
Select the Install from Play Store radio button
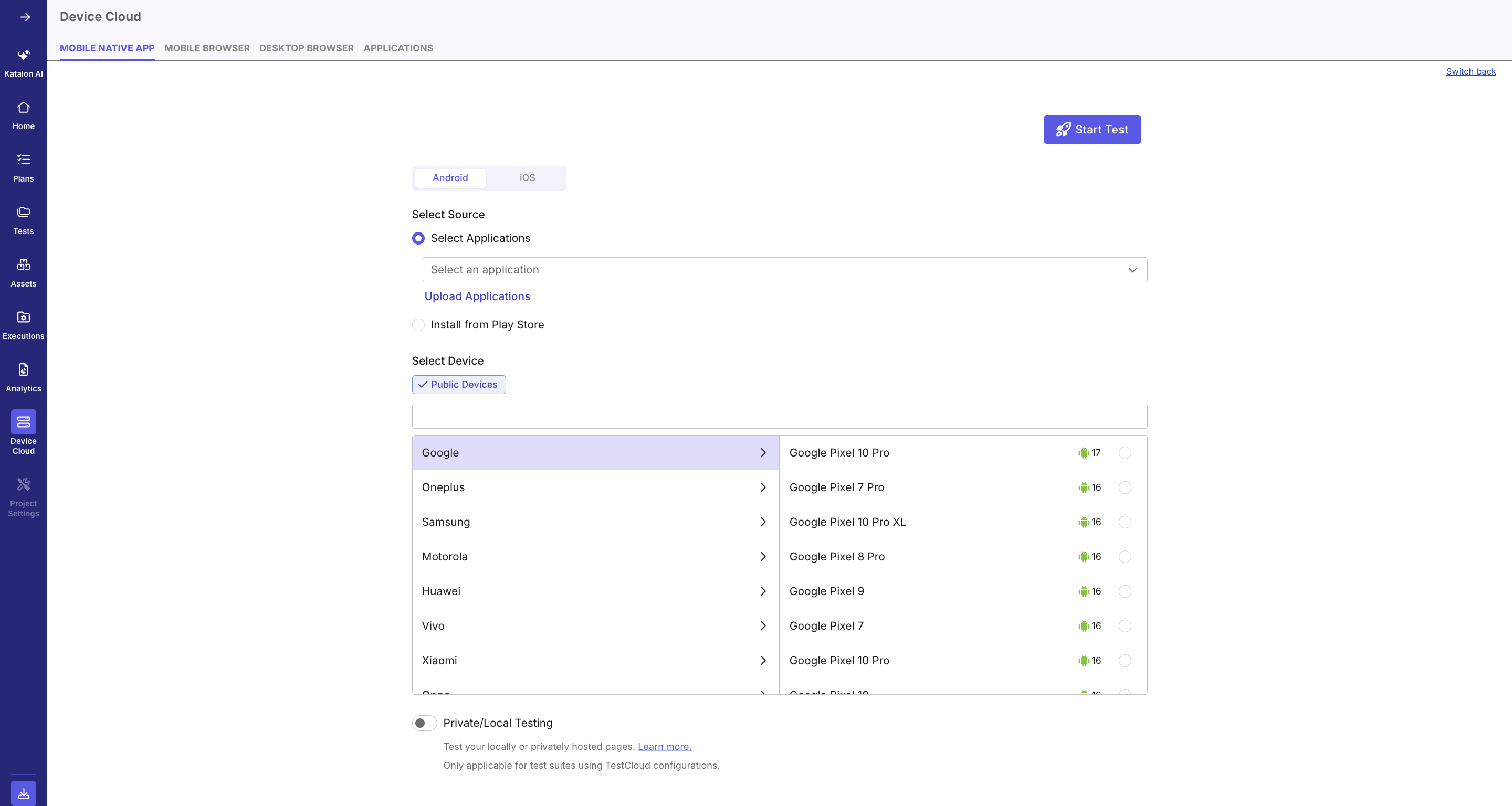(418, 324)
